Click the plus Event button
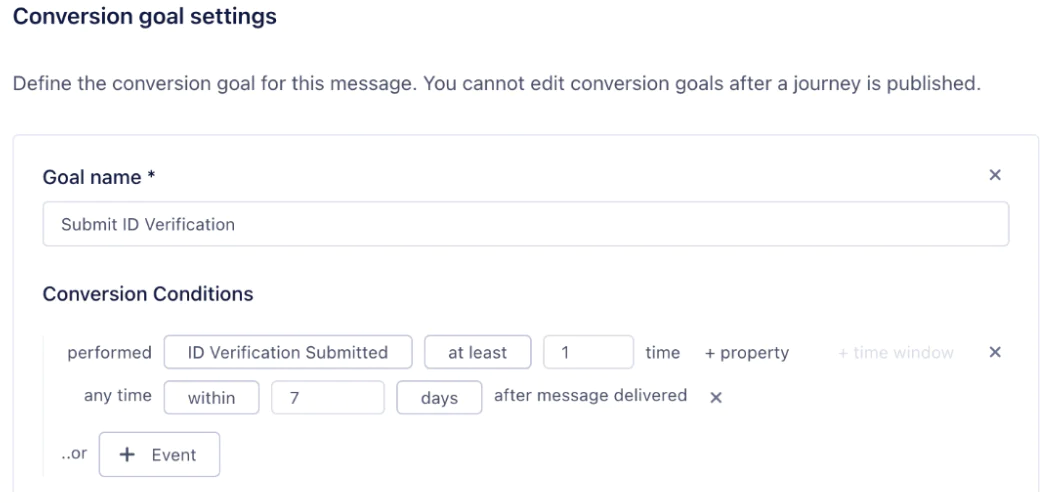The height and width of the screenshot is (503, 1046). [159, 455]
